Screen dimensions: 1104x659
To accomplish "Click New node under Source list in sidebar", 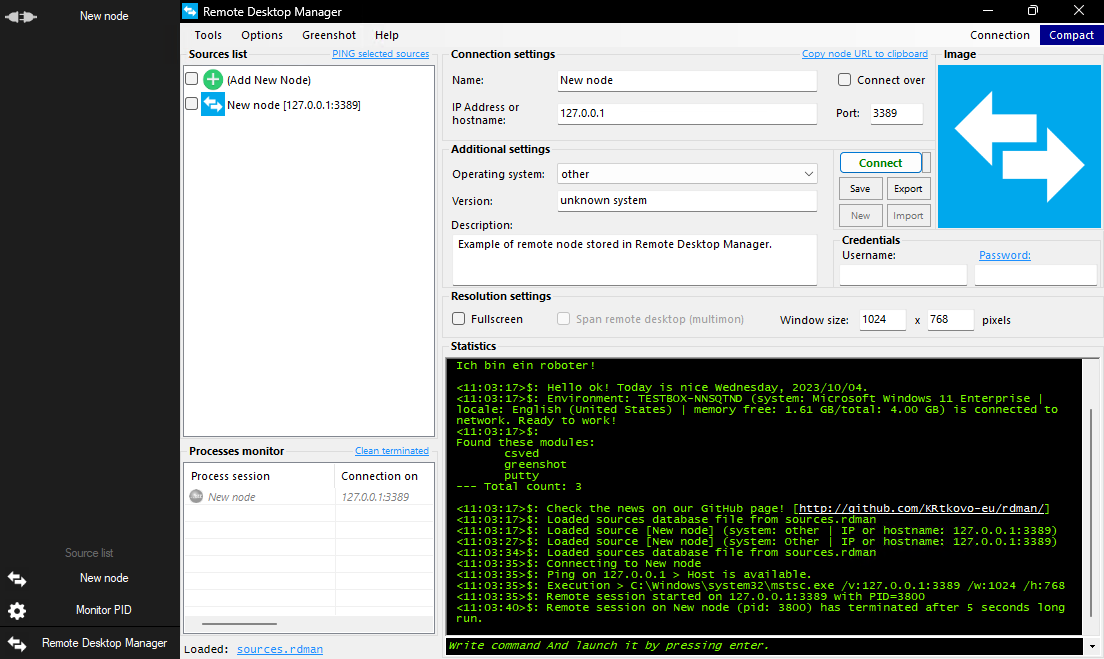I will [x=104, y=578].
